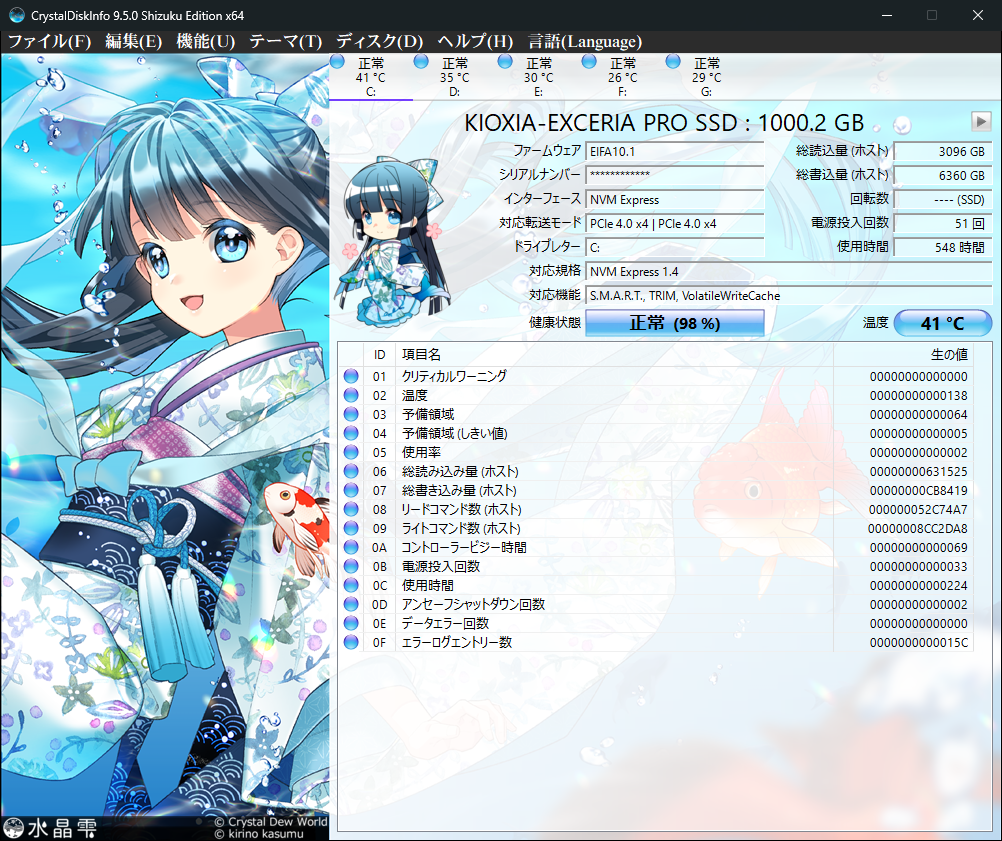Viewport: 1002px width, 841px height.
Task: Click status icon for 04 予備領域 (しきい値)
Action: coord(351,433)
